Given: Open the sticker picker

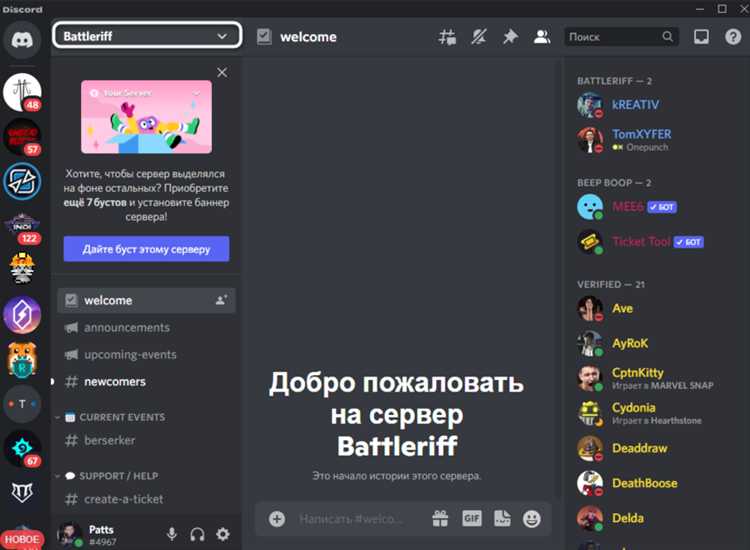Looking at the screenshot, I should pos(502,519).
